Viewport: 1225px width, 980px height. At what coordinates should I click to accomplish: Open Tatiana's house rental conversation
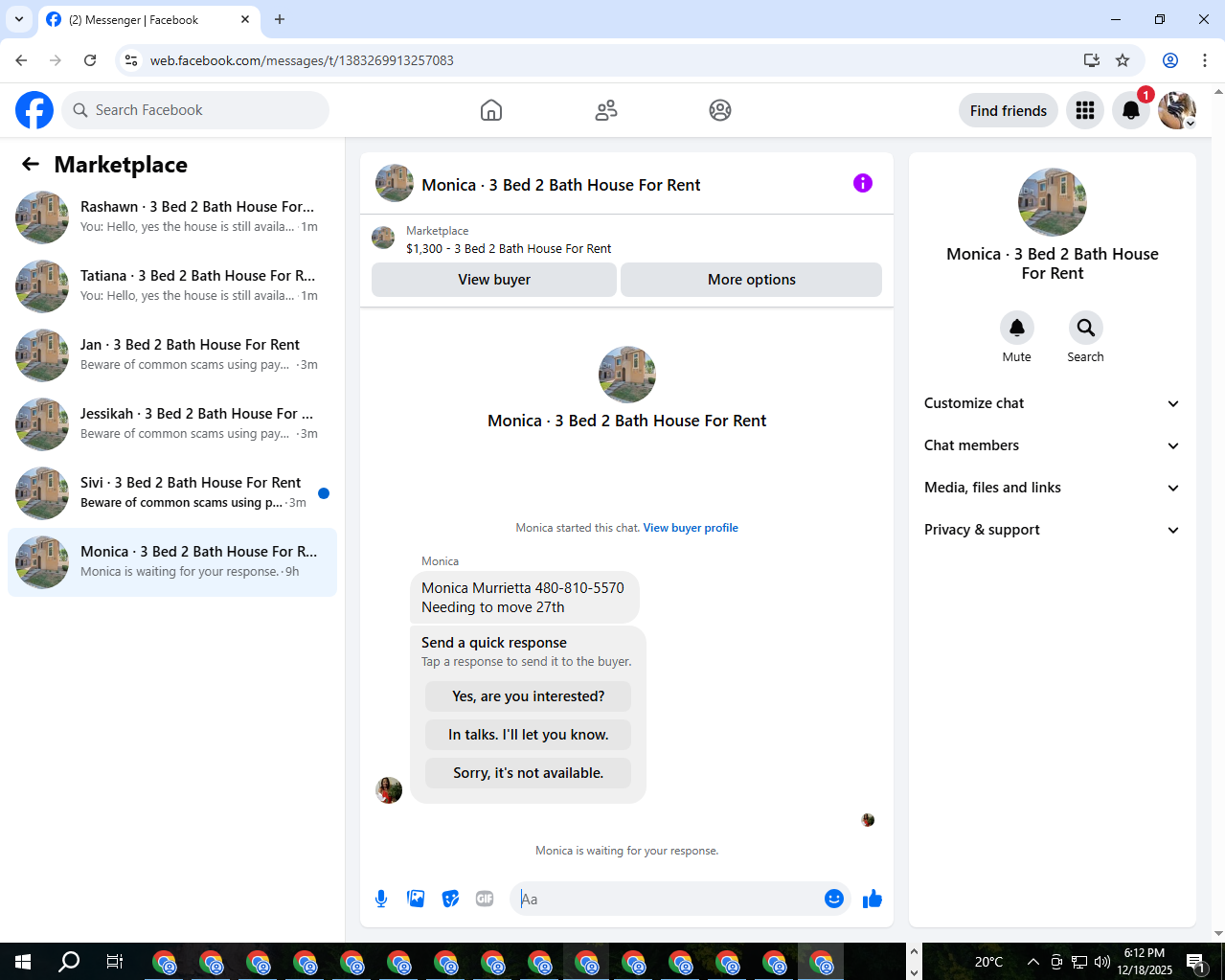(172, 285)
